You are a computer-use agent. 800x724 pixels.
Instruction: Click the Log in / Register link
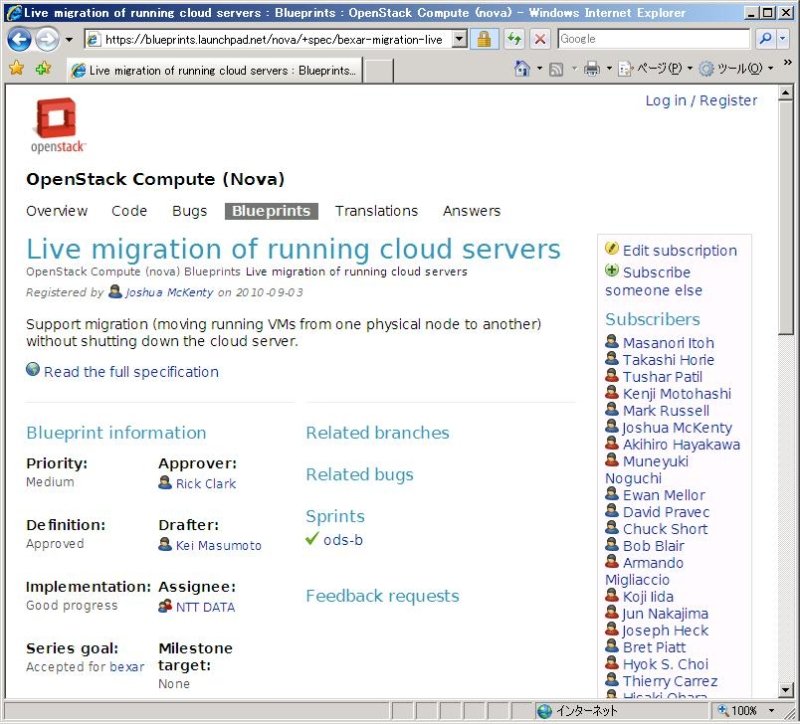click(701, 101)
